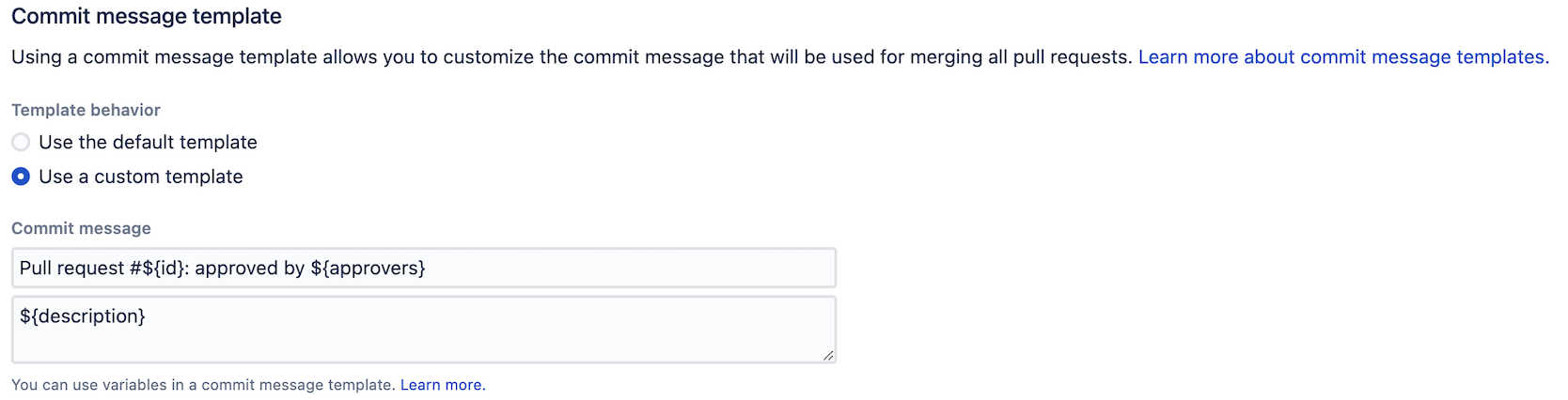Click the "Commit message template" heading

tap(147, 17)
